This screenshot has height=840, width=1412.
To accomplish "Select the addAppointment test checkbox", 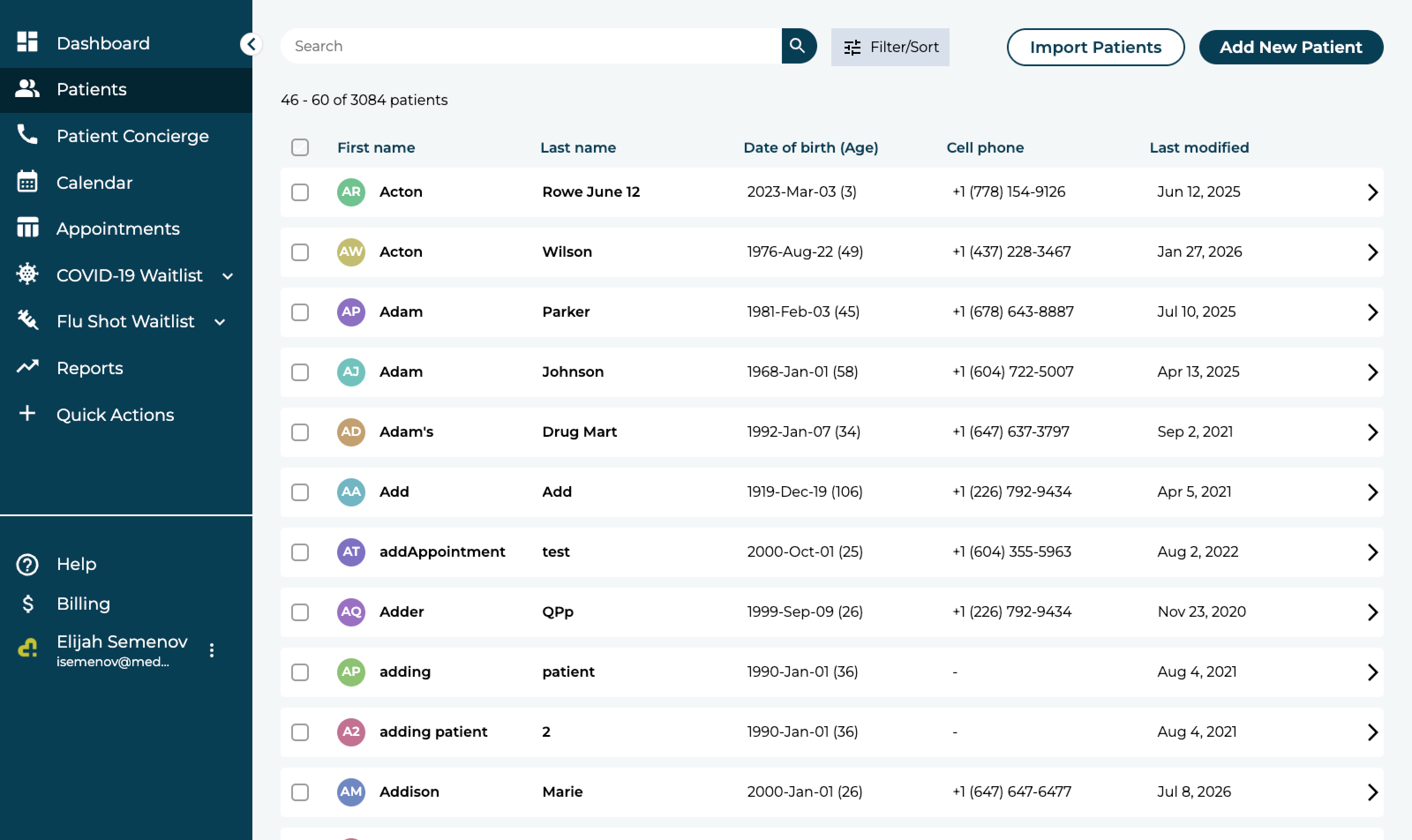I will [300, 552].
